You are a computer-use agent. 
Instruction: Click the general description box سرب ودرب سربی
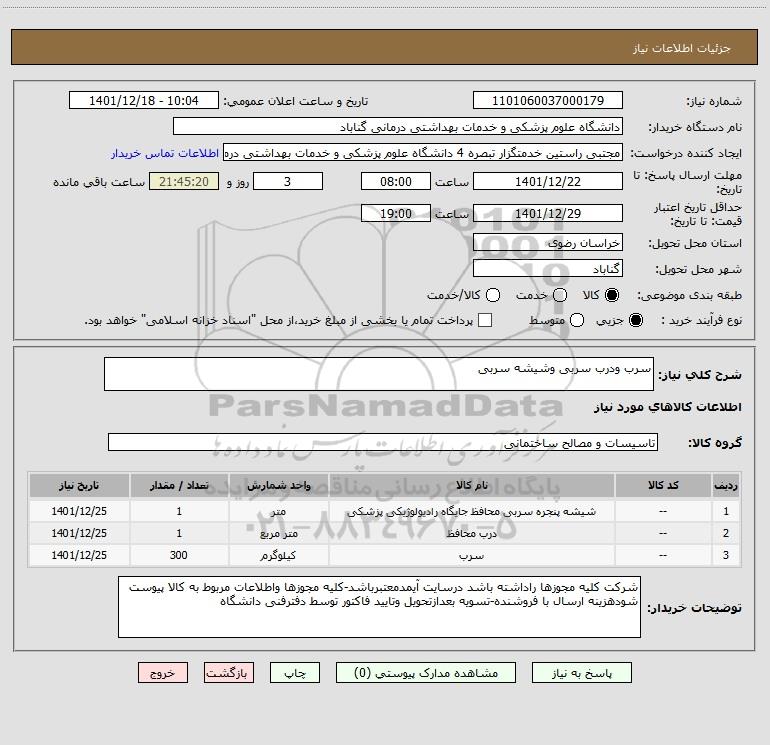pos(379,374)
